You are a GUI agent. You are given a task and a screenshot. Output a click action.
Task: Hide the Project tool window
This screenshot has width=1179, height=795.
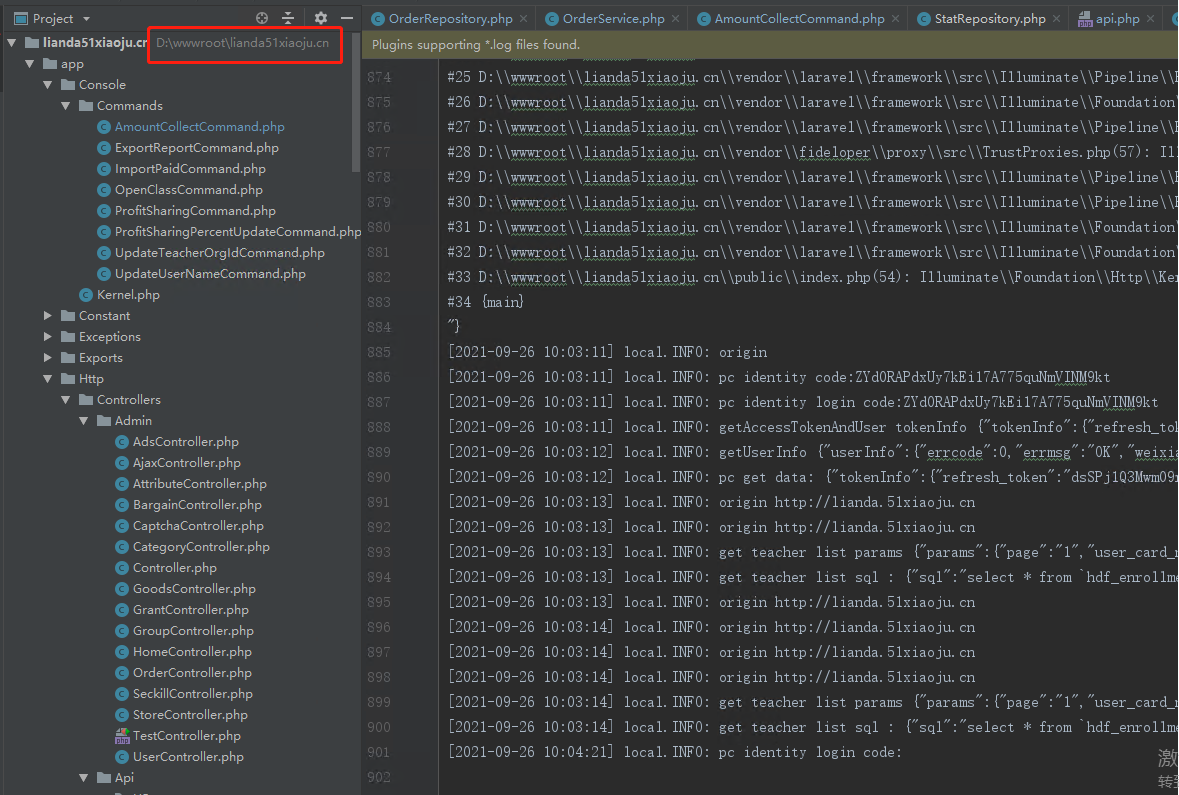click(347, 18)
